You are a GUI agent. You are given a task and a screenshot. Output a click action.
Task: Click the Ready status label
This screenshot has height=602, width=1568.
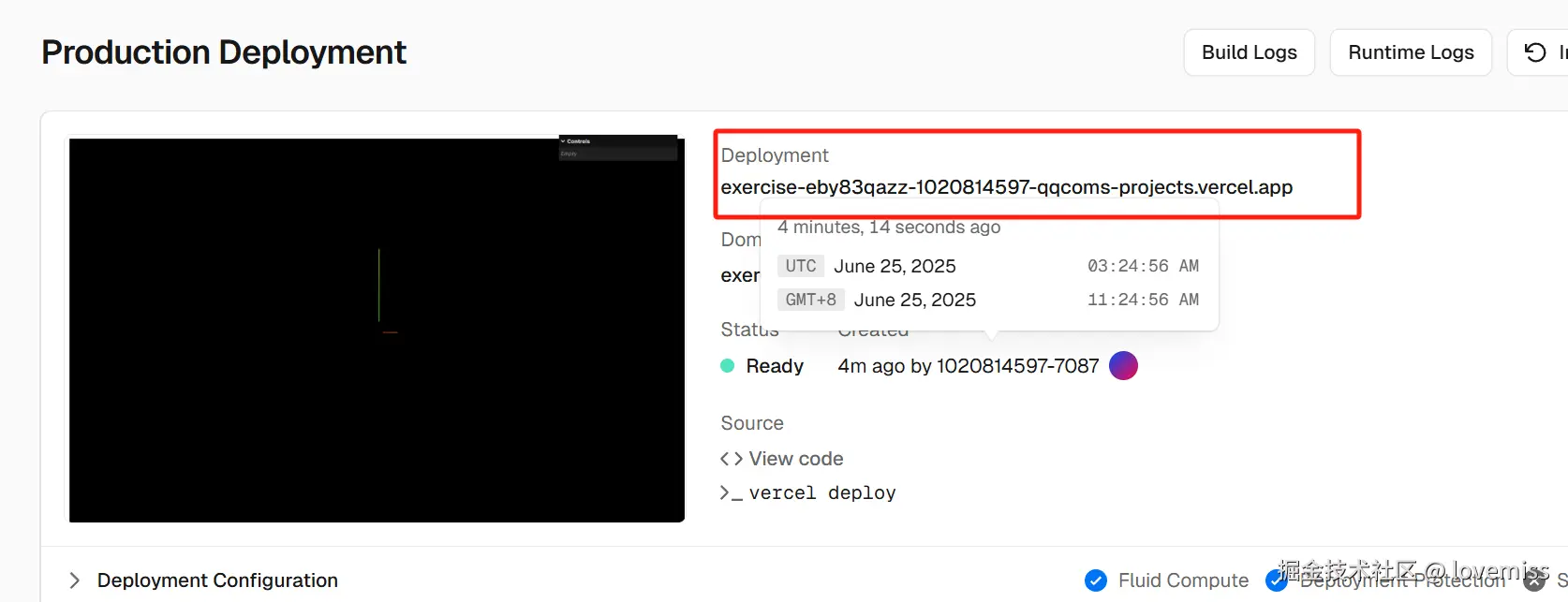pos(775,366)
